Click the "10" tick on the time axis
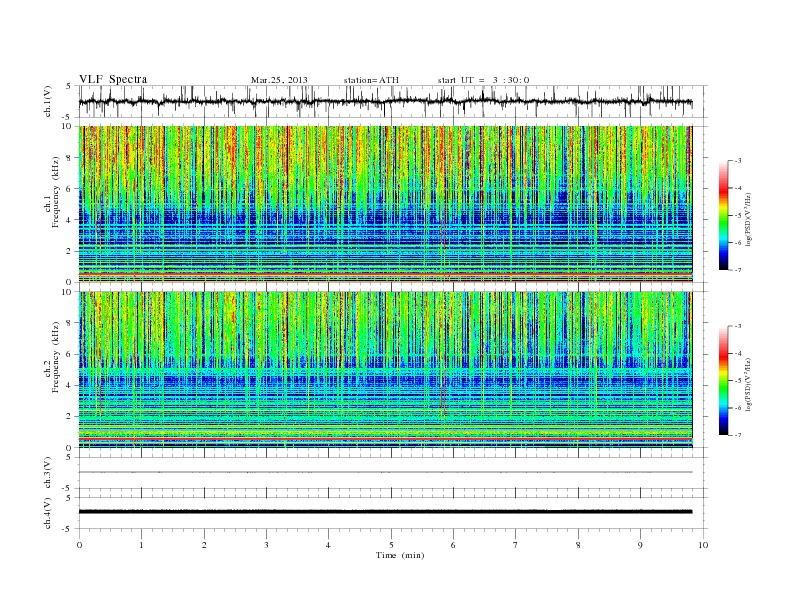Viewport: 792px width, 612px height. pyautogui.click(x=703, y=545)
